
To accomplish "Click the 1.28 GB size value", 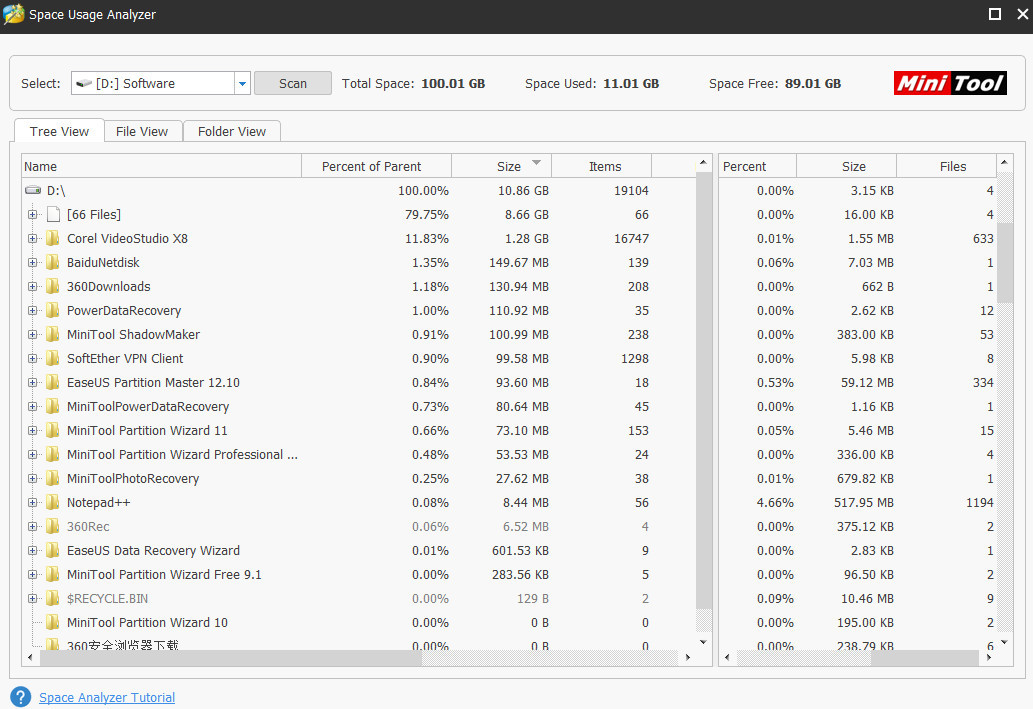I will click(x=527, y=239).
